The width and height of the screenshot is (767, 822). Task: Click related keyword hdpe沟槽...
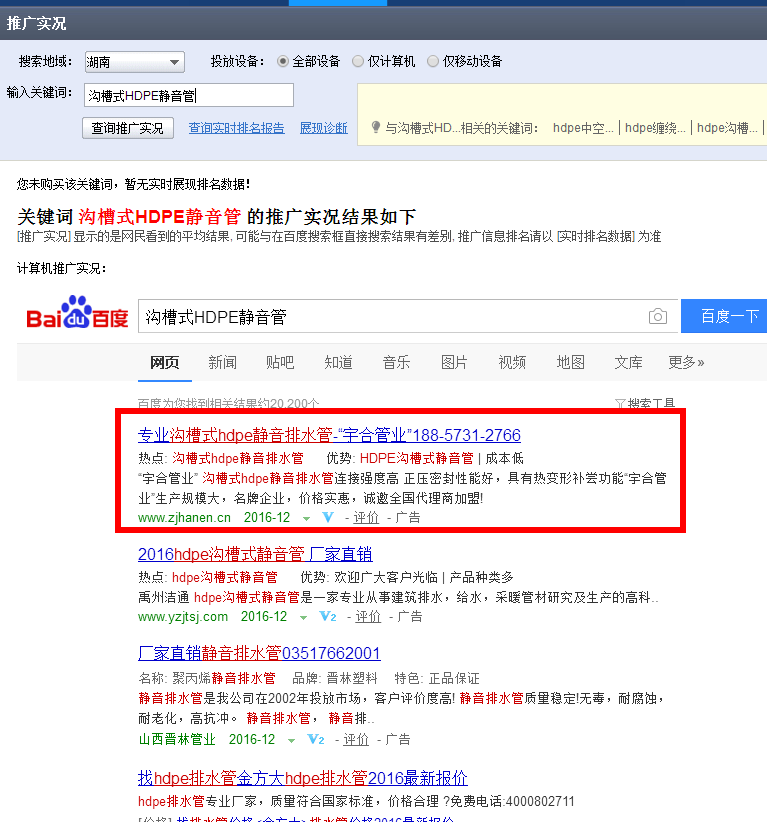point(727,128)
